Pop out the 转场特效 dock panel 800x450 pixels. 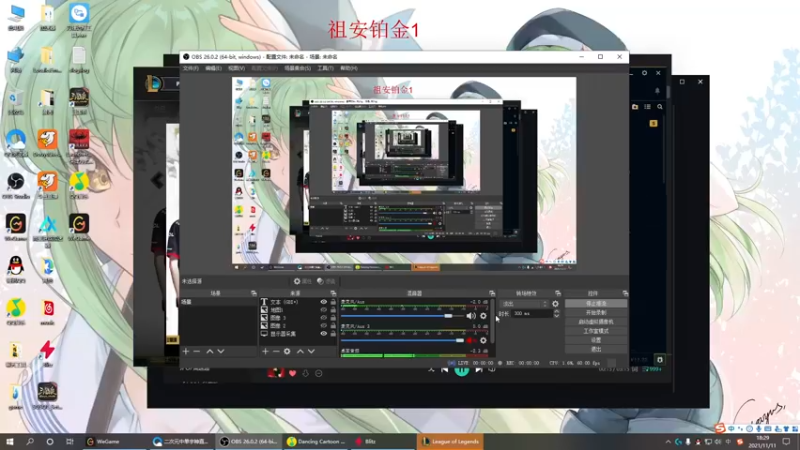pos(558,293)
